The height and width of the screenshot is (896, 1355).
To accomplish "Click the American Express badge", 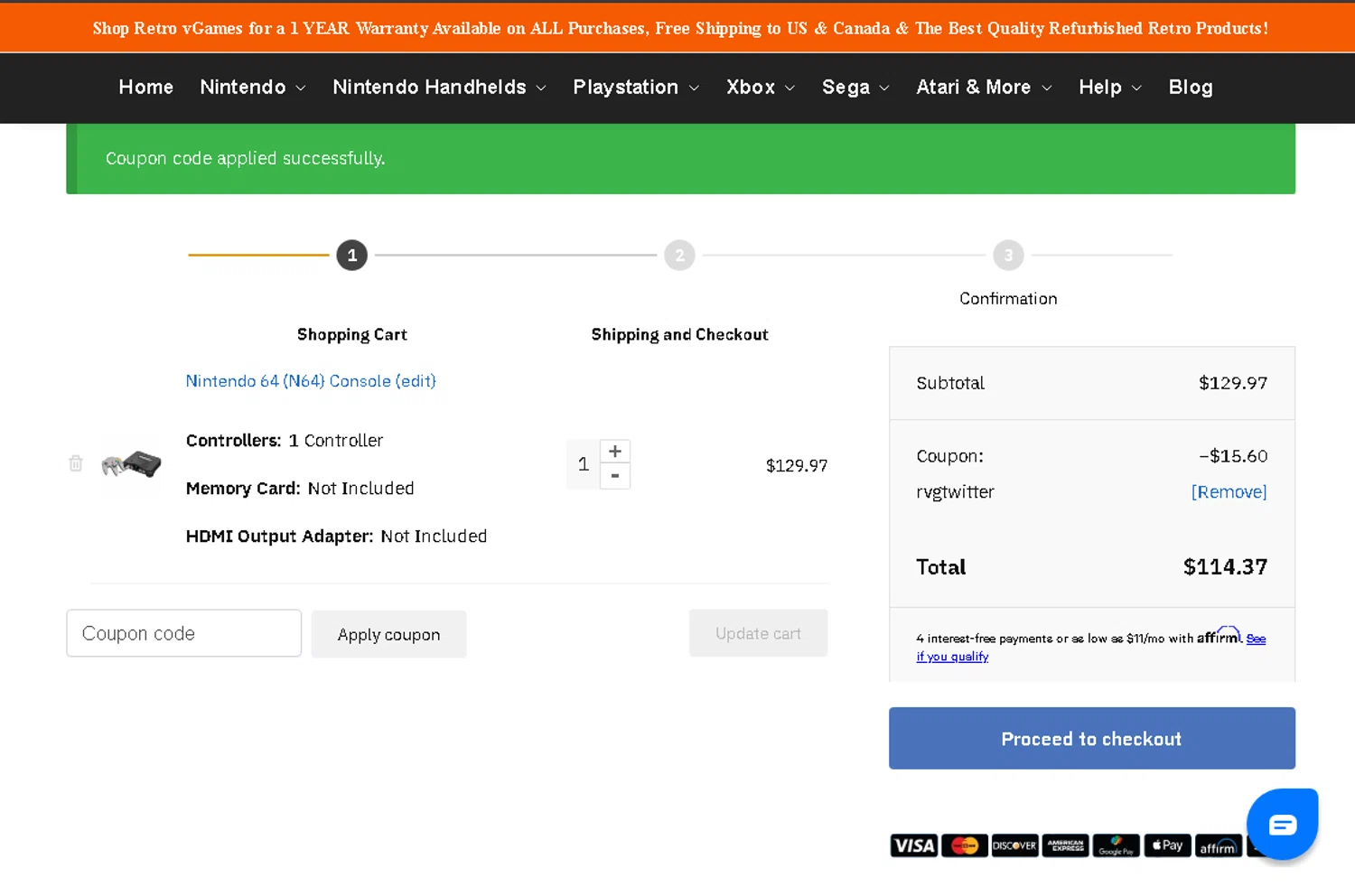I will point(1066,845).
